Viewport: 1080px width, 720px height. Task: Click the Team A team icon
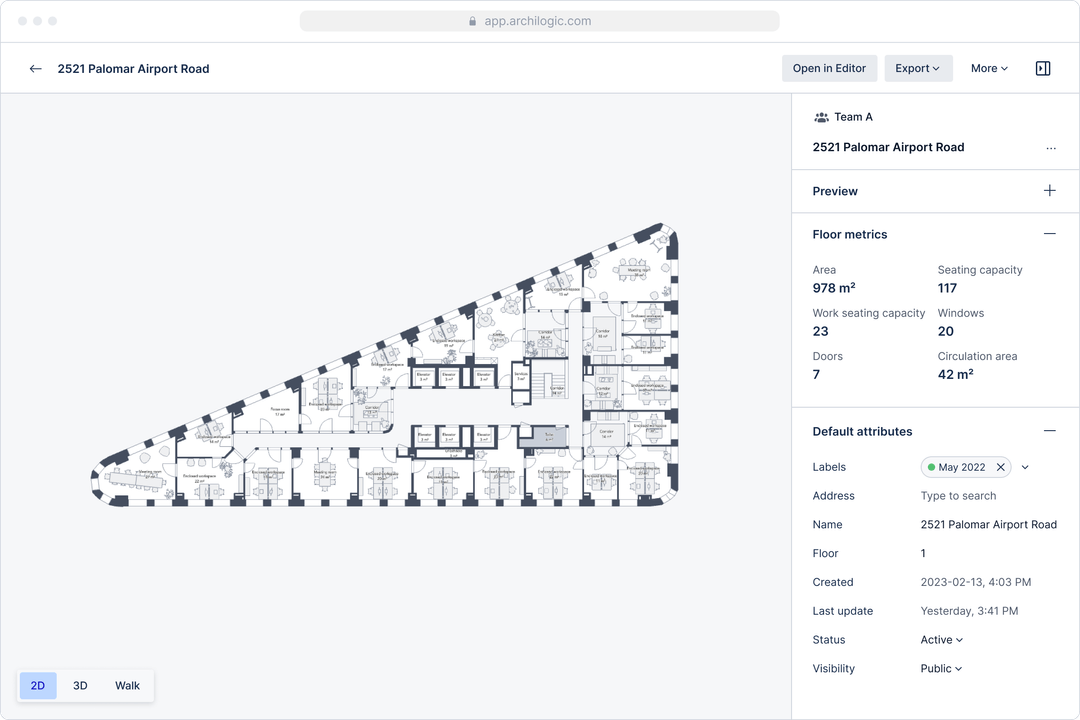click(x=822, y=116)
